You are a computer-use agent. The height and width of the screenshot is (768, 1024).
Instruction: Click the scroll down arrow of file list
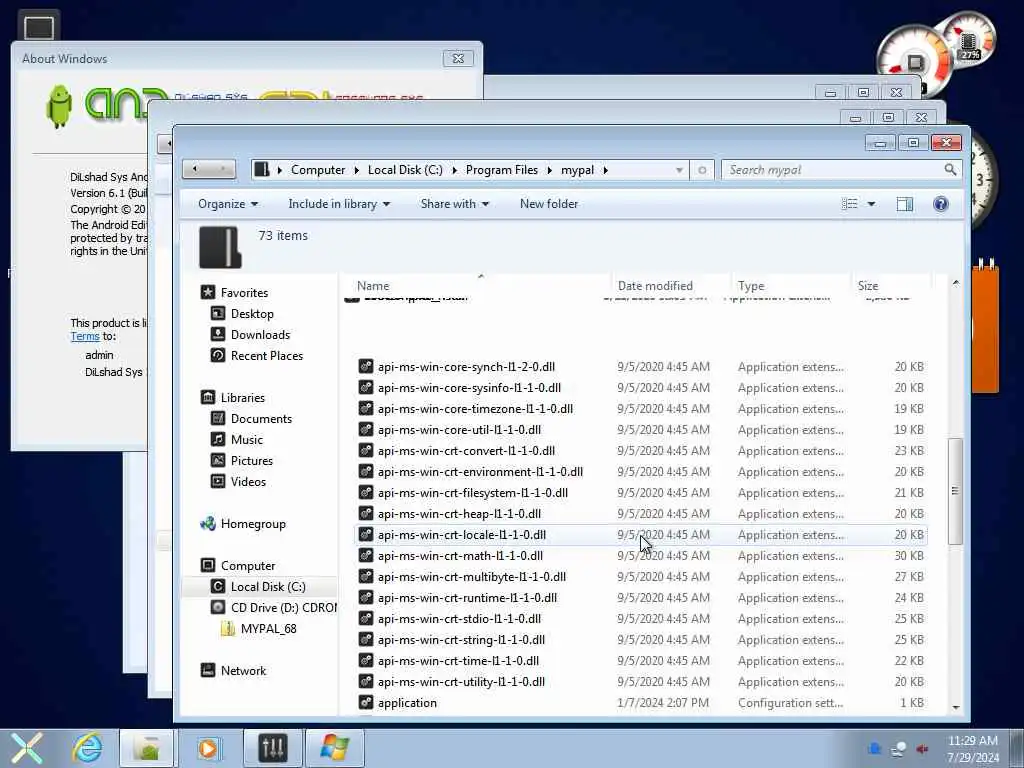tap(955, 707)
